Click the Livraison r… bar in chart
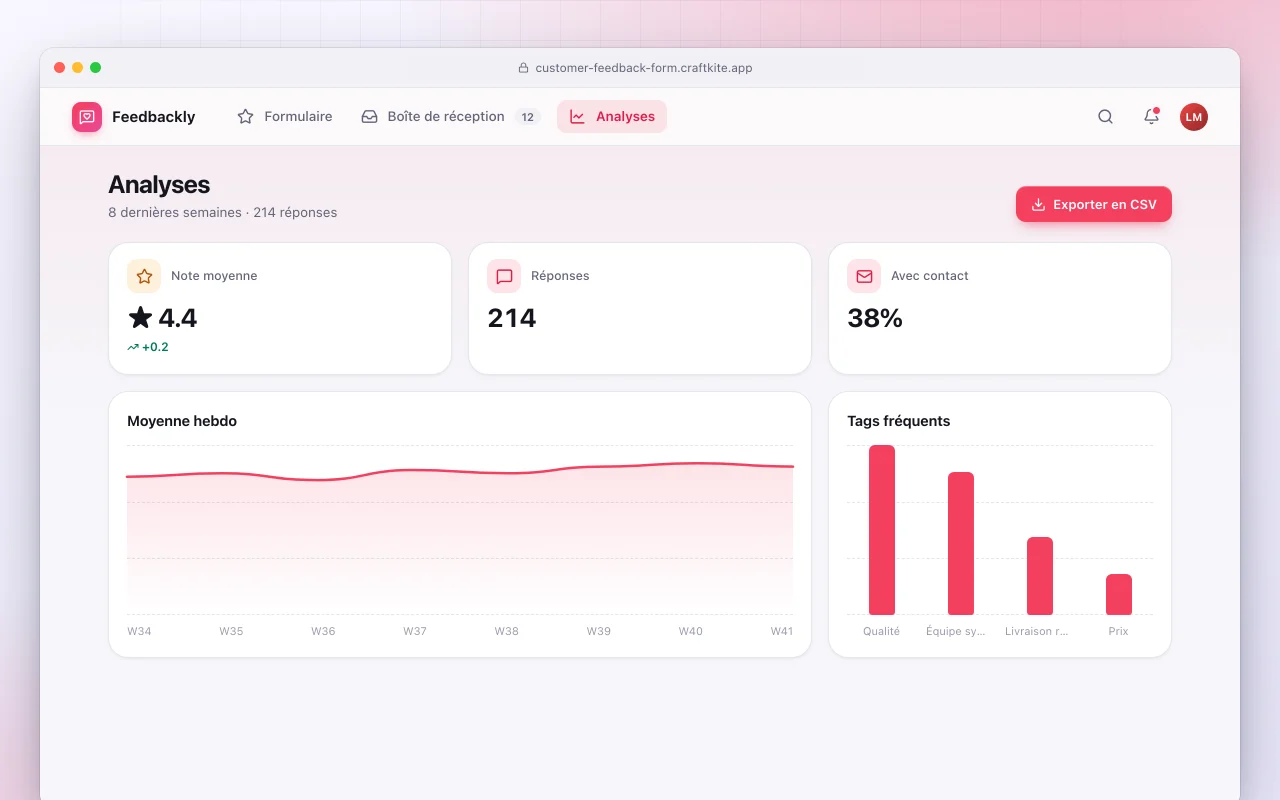This screenshot has width=1280, height=800. click(1040, 576)
